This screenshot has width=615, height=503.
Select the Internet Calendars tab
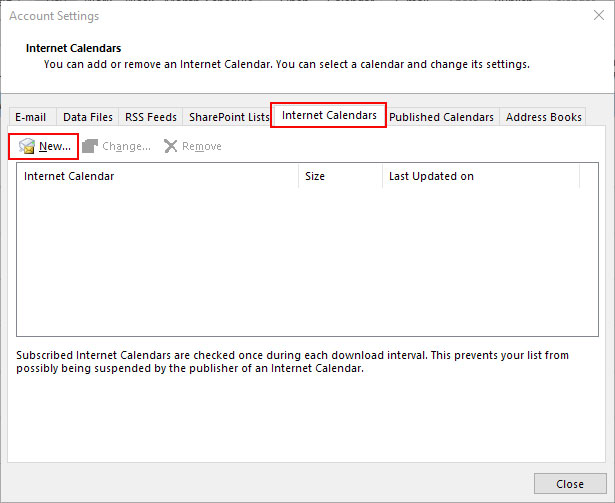(329, 116)
